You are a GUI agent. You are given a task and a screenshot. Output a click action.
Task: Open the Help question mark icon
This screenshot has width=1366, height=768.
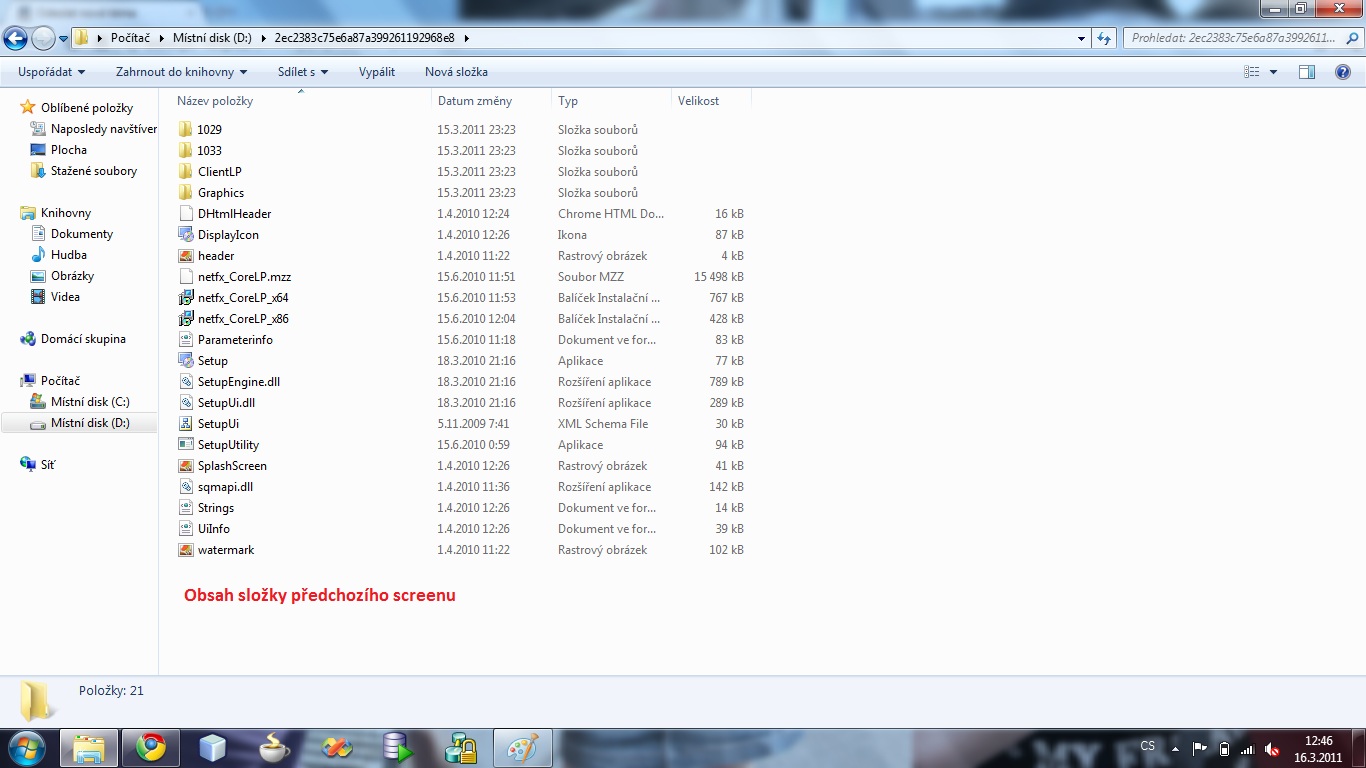click(1343, 72)
